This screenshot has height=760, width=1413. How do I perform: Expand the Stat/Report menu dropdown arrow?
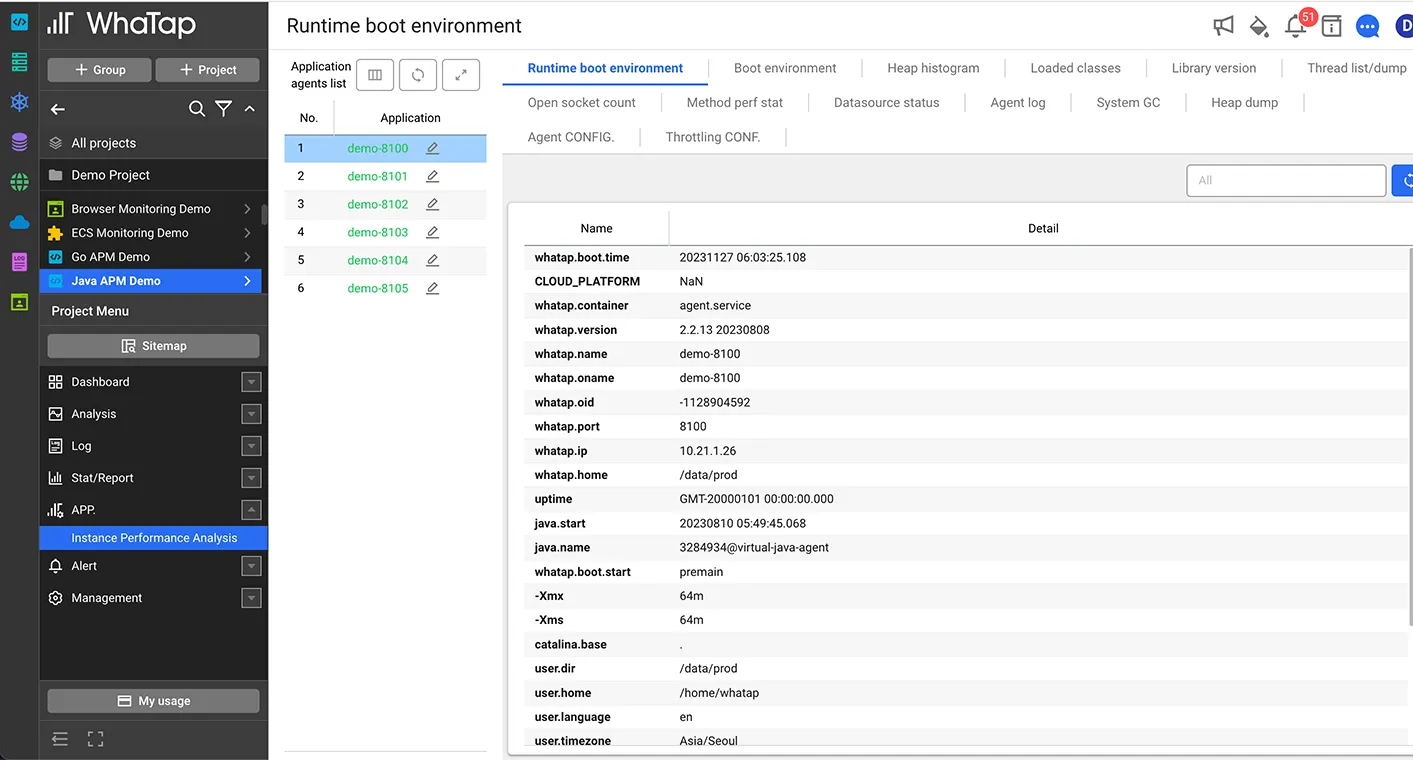(x=252, y=478)
